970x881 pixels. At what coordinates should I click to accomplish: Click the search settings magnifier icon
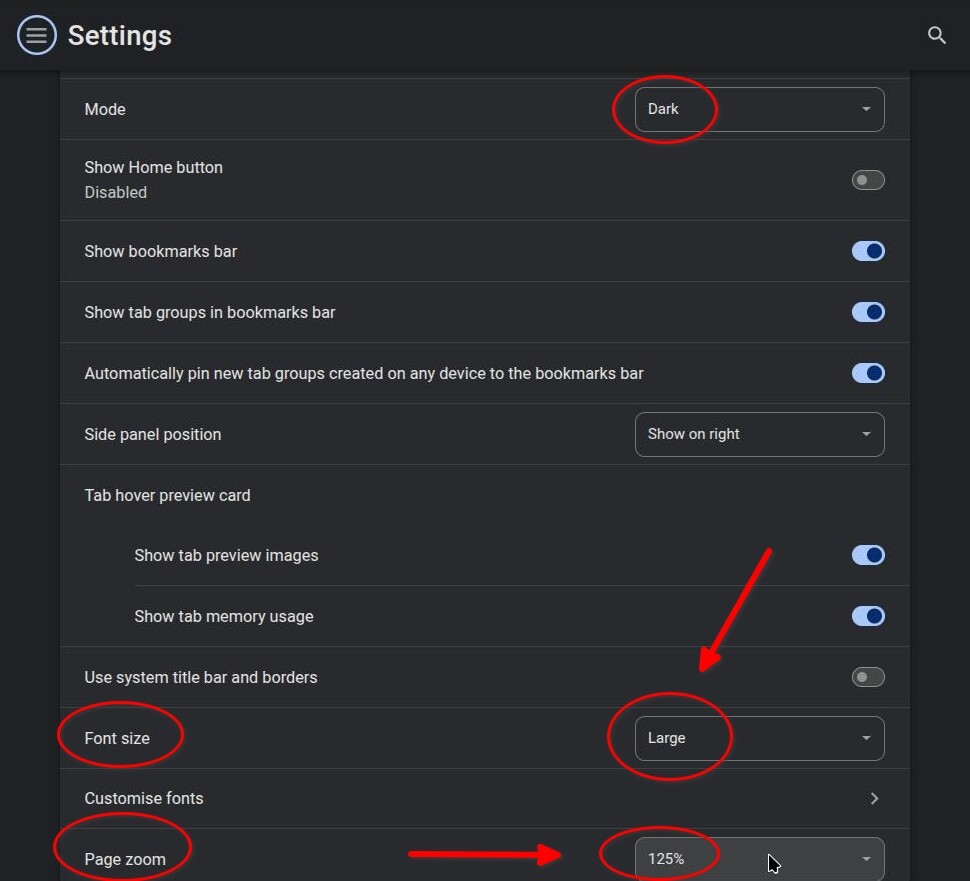pos(937,36)
